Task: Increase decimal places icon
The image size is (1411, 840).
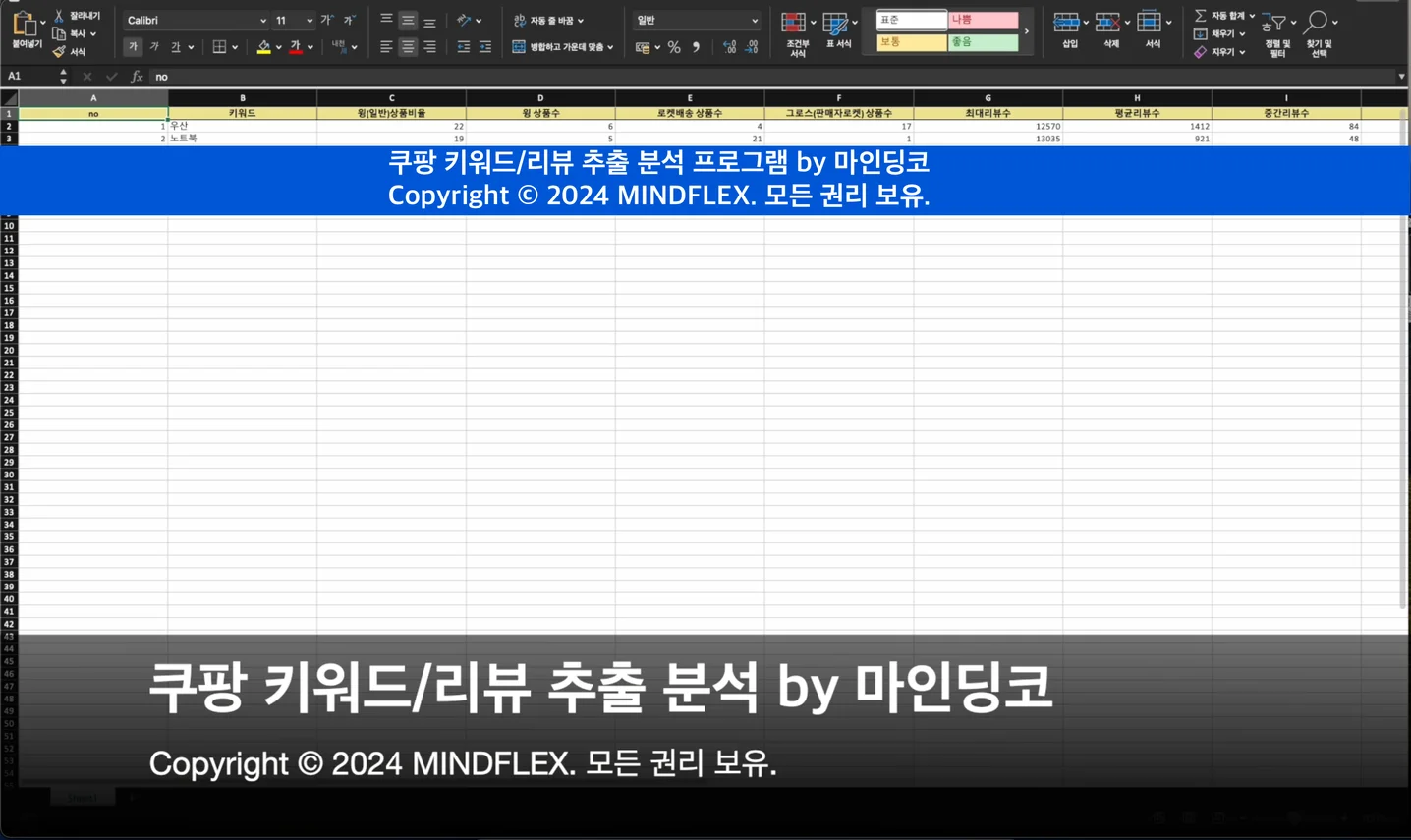Action: click(729, 46)
